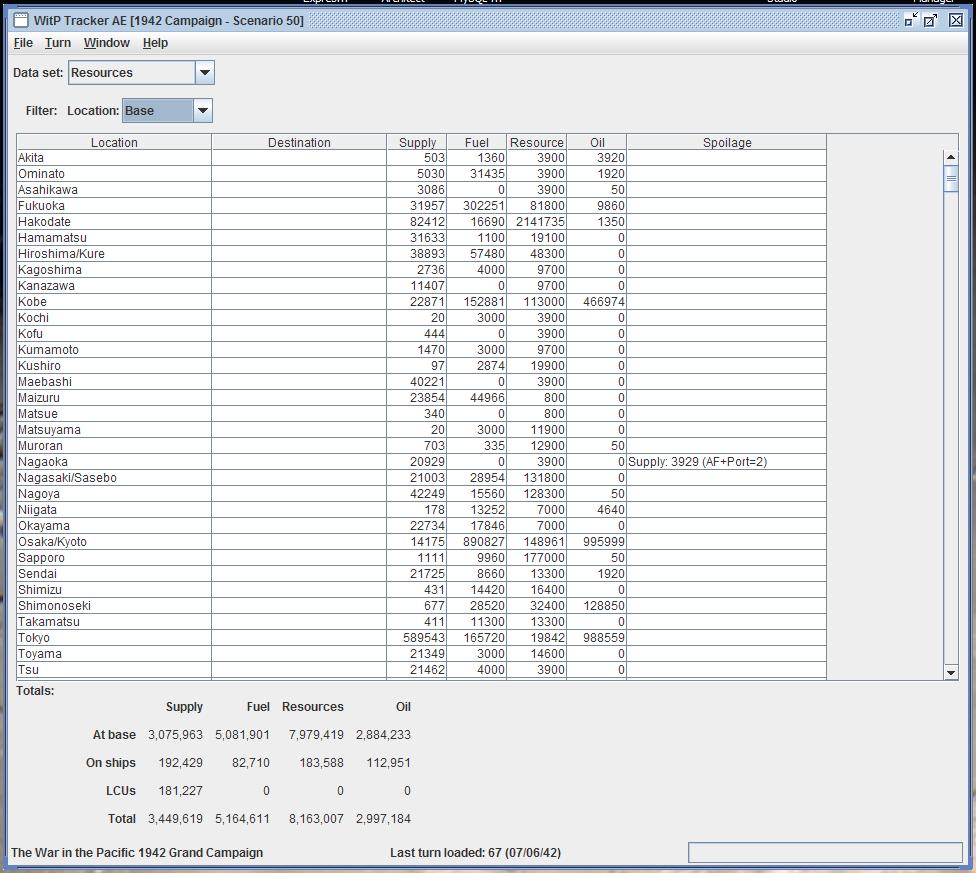Screen dimensions: 976x873
Task: Click the maximize window button
Action: tap(931, 20)
